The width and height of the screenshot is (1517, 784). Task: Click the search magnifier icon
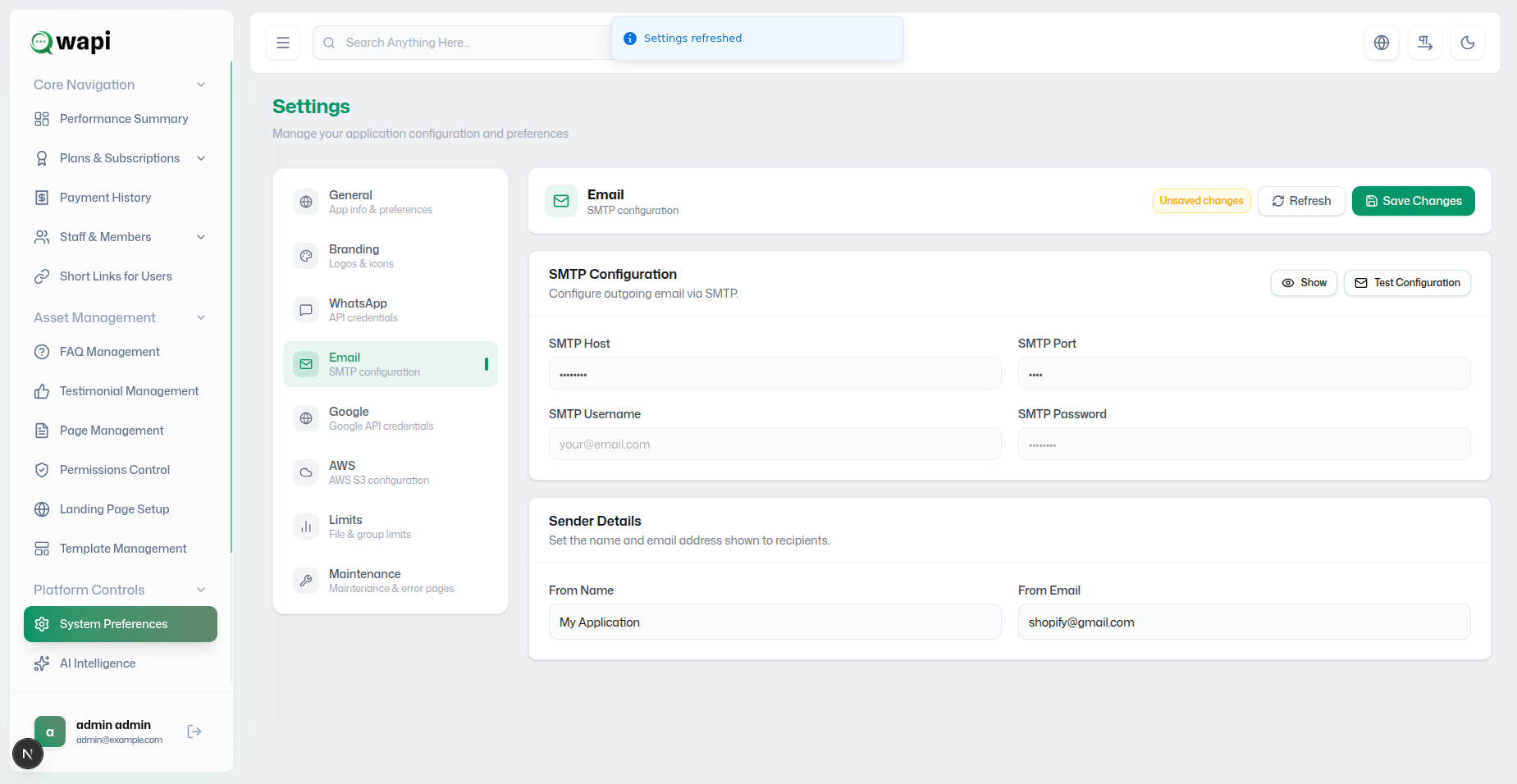pyautogui.click(x=329, y=43)
